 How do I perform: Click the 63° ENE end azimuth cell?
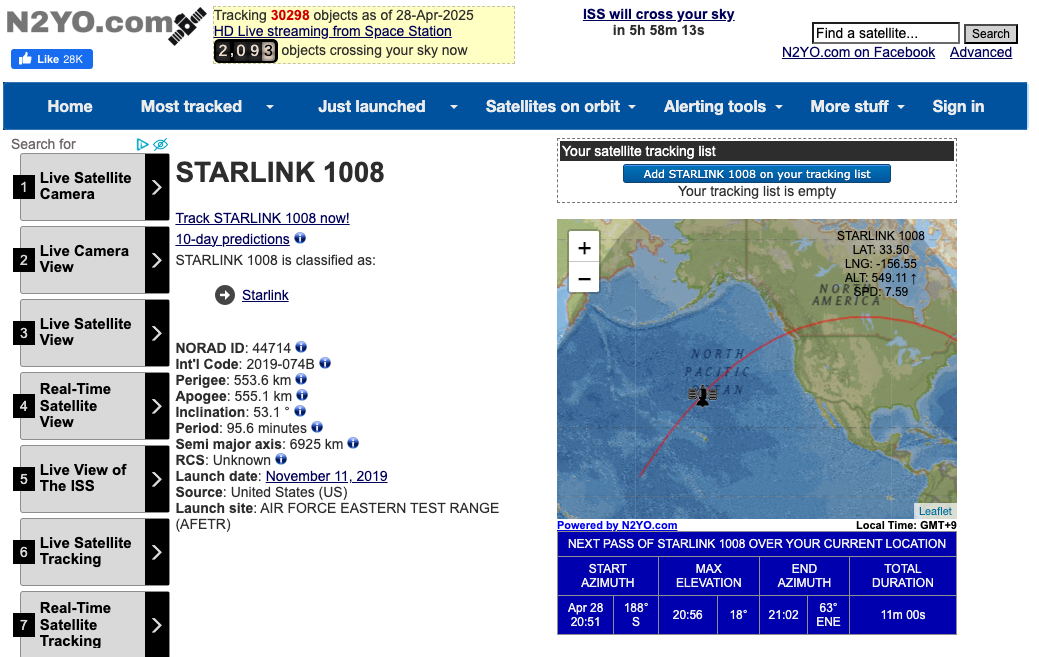(828, 615)
